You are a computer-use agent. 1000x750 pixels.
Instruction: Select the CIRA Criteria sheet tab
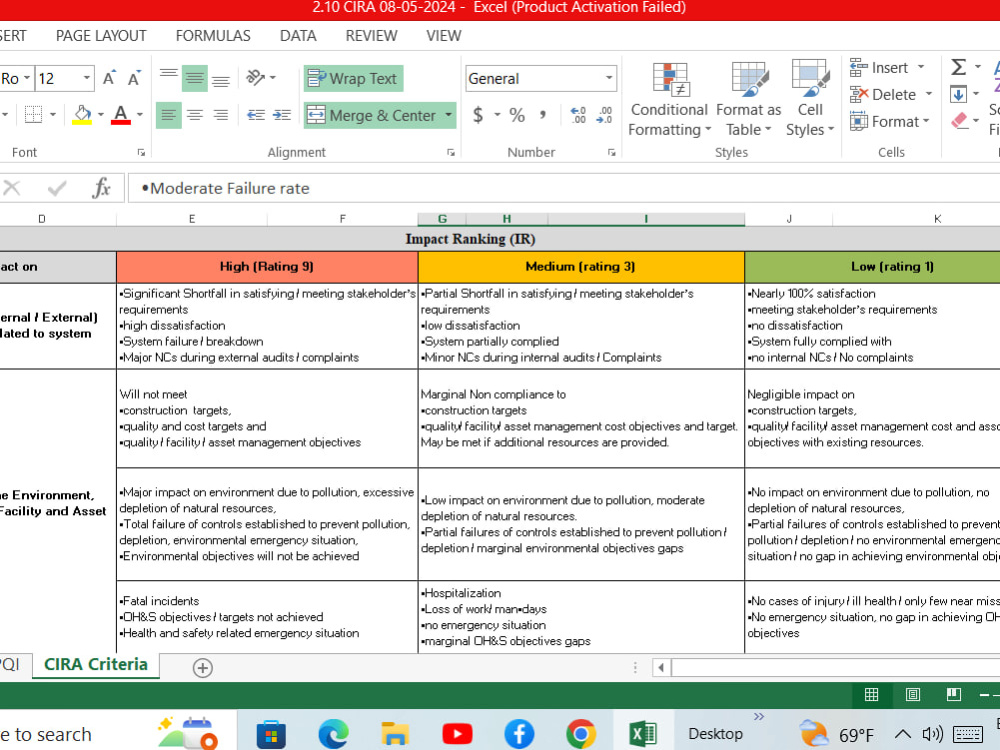96,665
